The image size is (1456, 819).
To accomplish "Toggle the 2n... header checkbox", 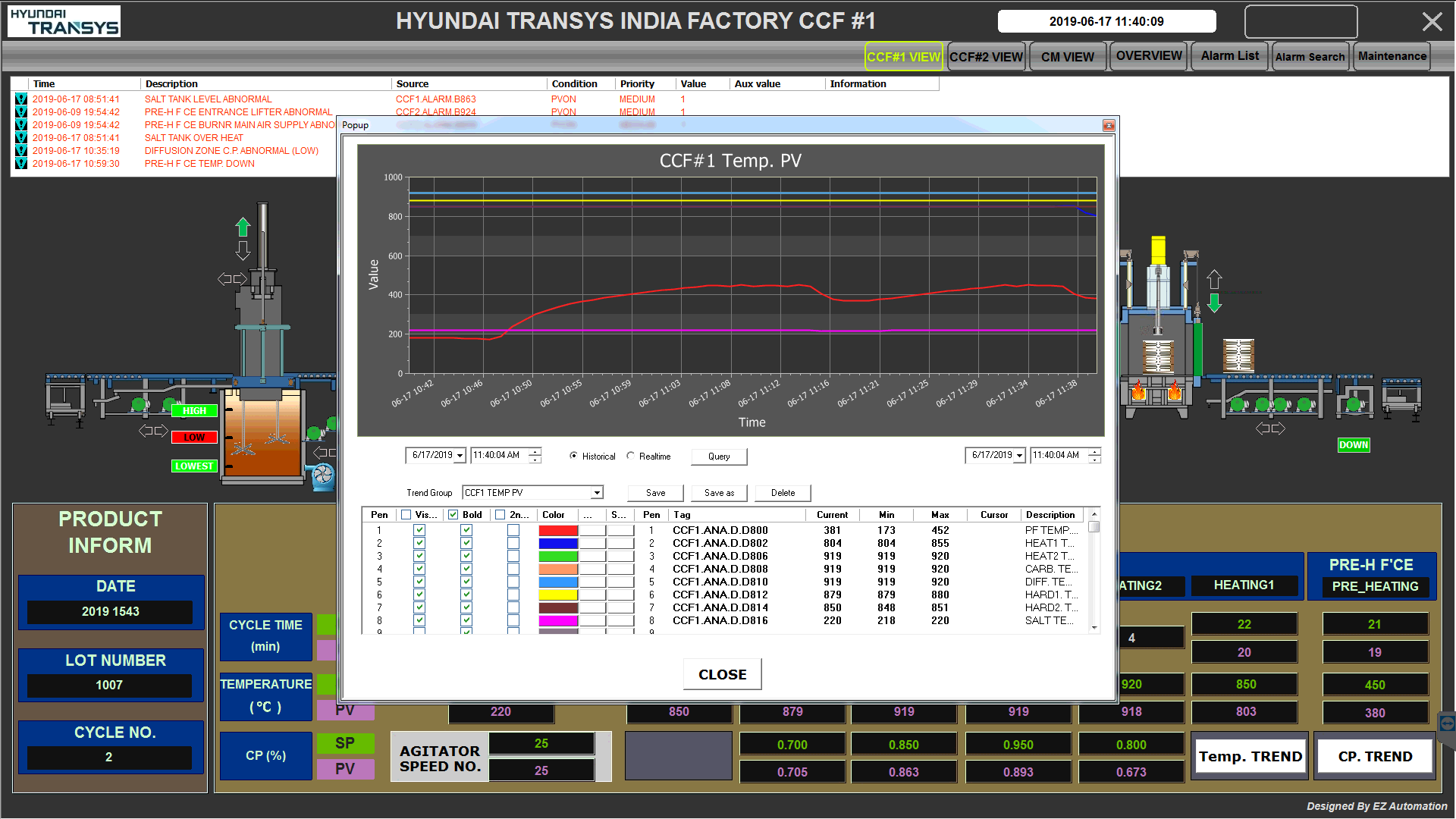I will pos(500,514).
